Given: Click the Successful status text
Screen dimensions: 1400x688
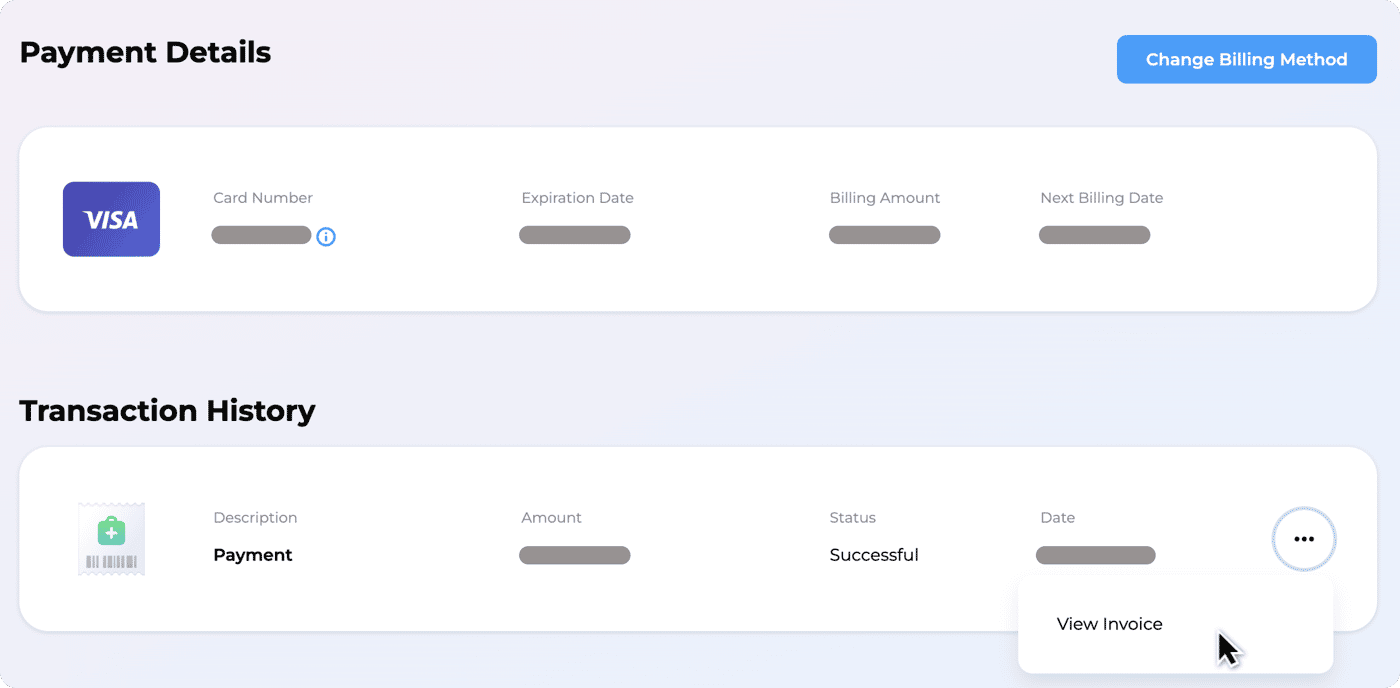Looking at the screenshot, I should (x=874, y=555).
